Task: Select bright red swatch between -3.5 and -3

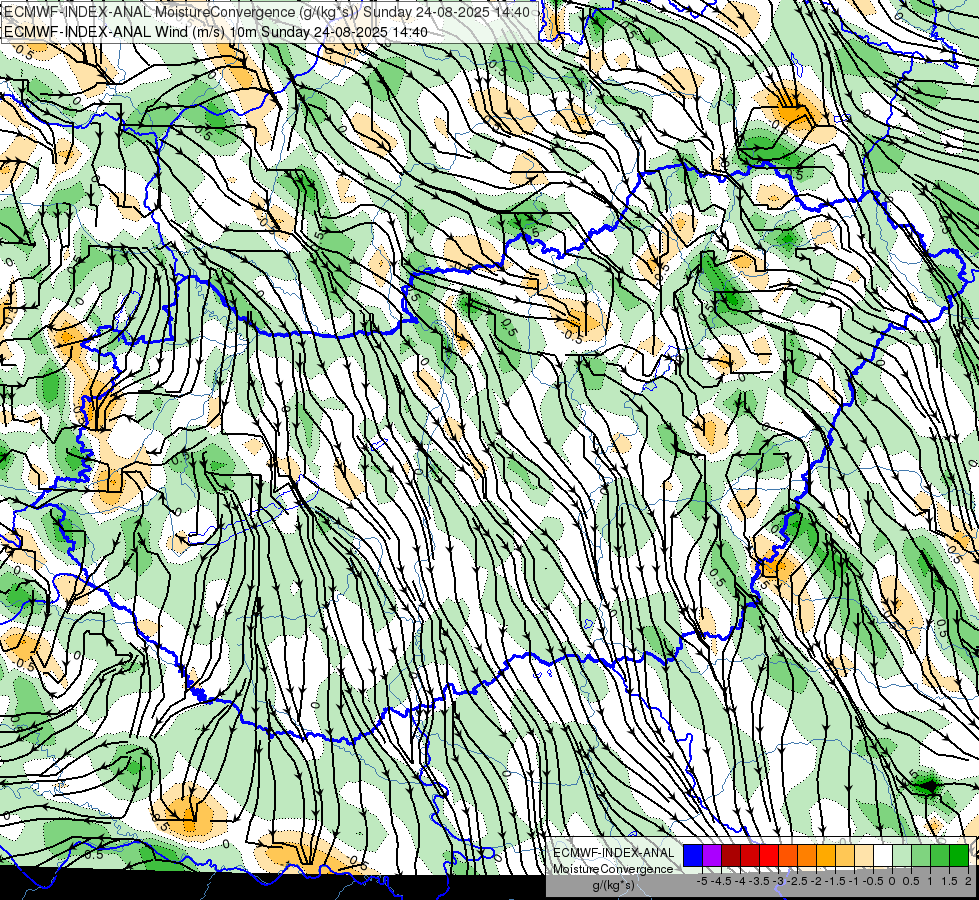Action: pos(769,856)
